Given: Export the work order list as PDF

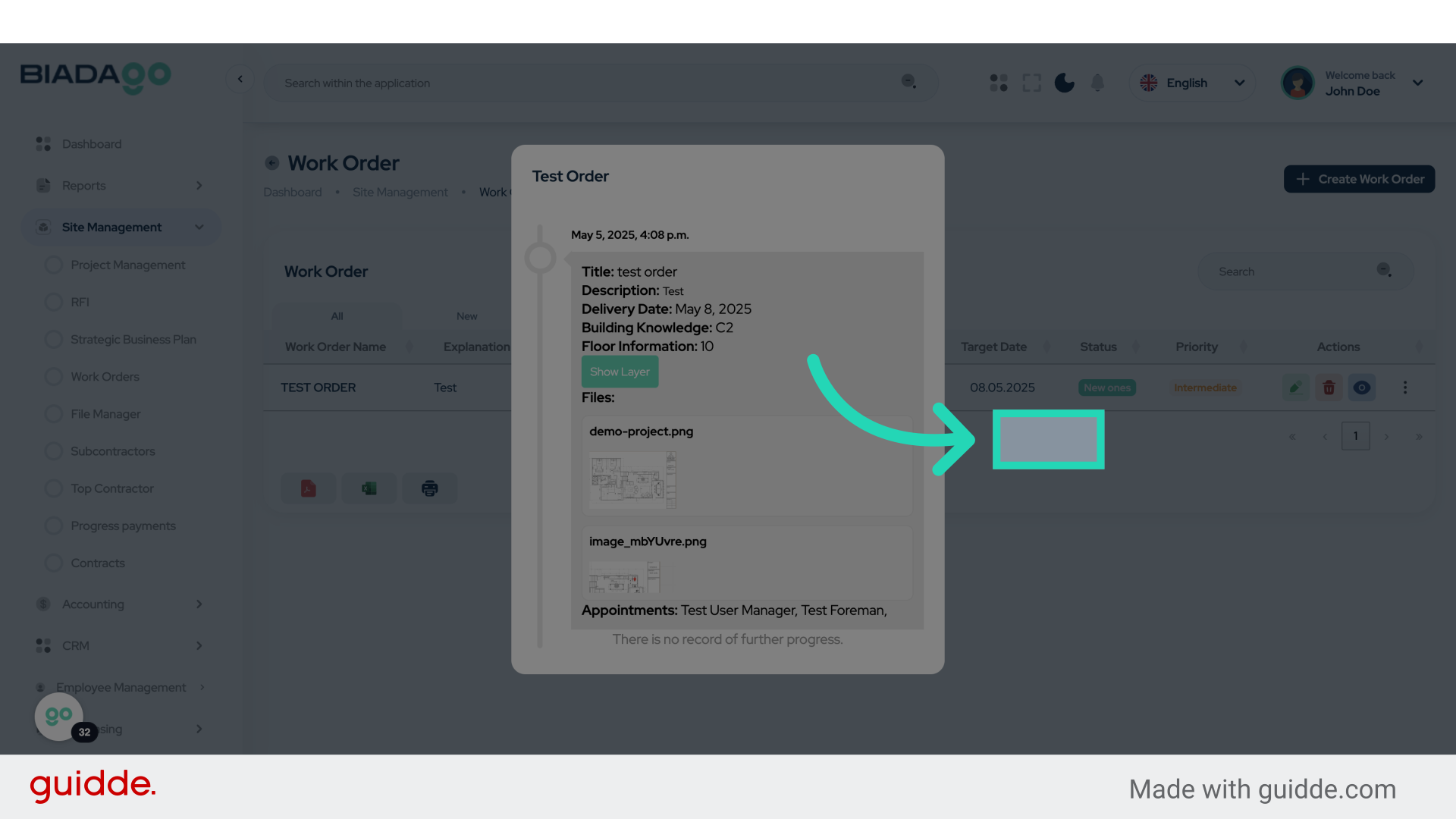Looking at the screenshot, I should pyautogui.click(x=308, y=488).
